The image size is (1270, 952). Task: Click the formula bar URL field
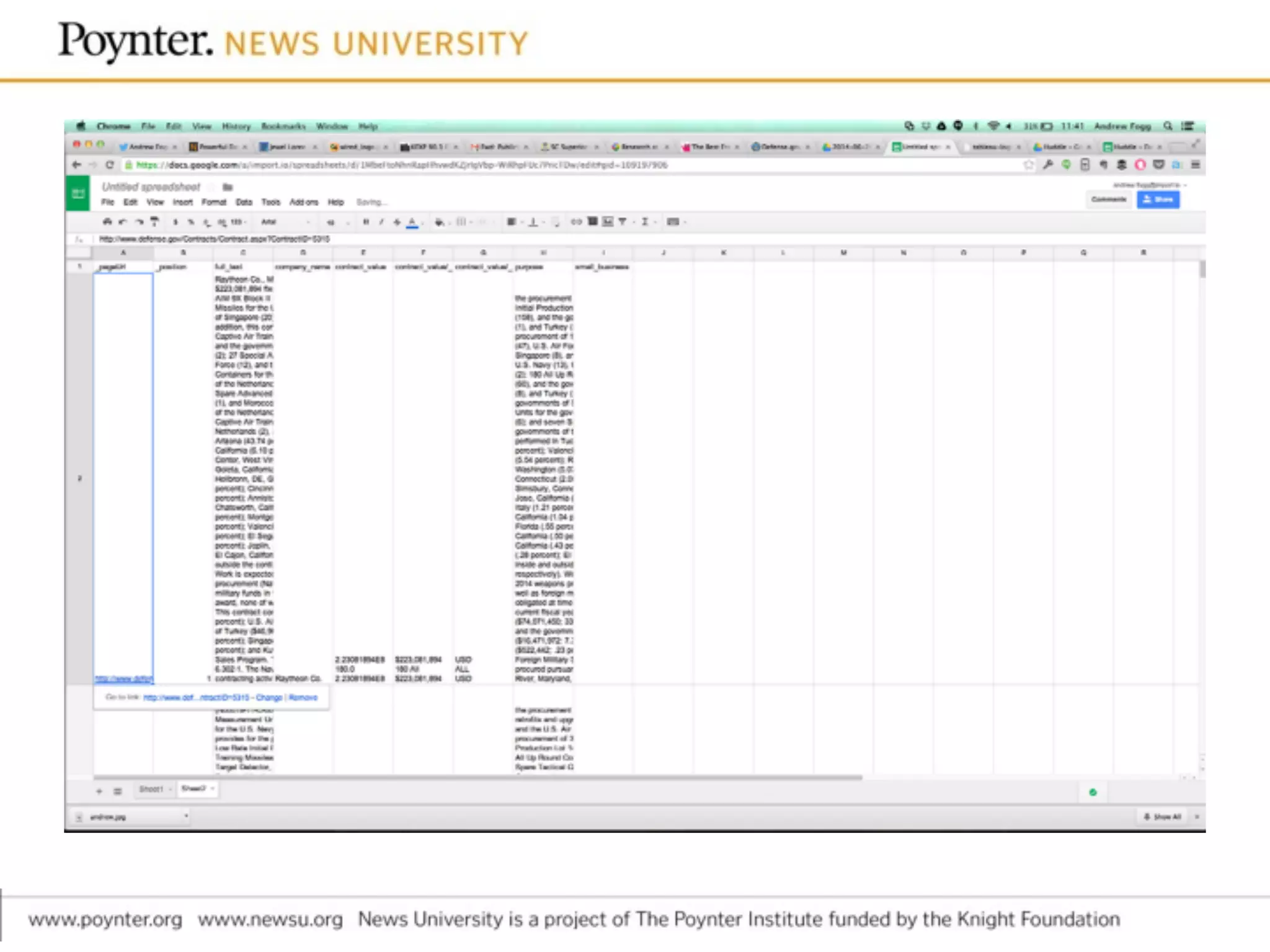pos(215,239)
